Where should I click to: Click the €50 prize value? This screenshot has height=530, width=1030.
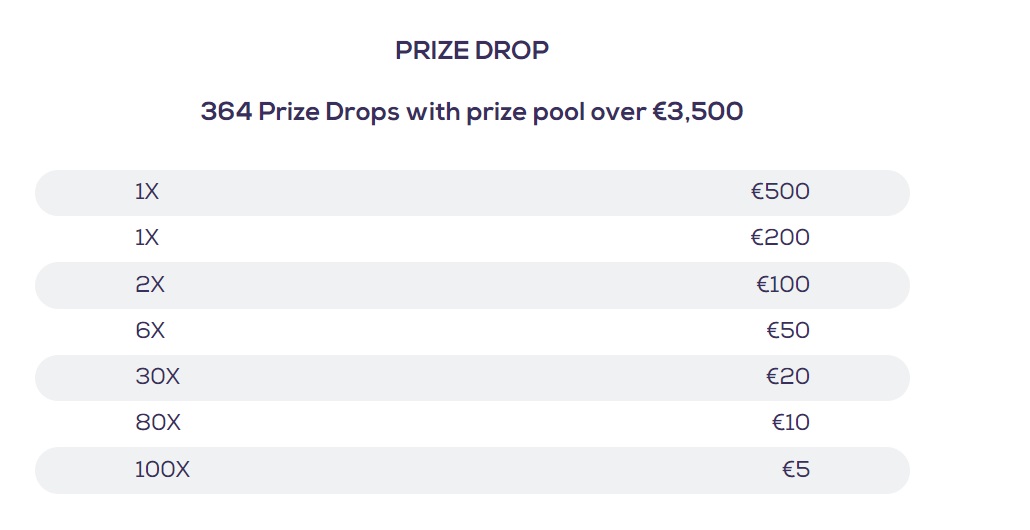point(788,331)
